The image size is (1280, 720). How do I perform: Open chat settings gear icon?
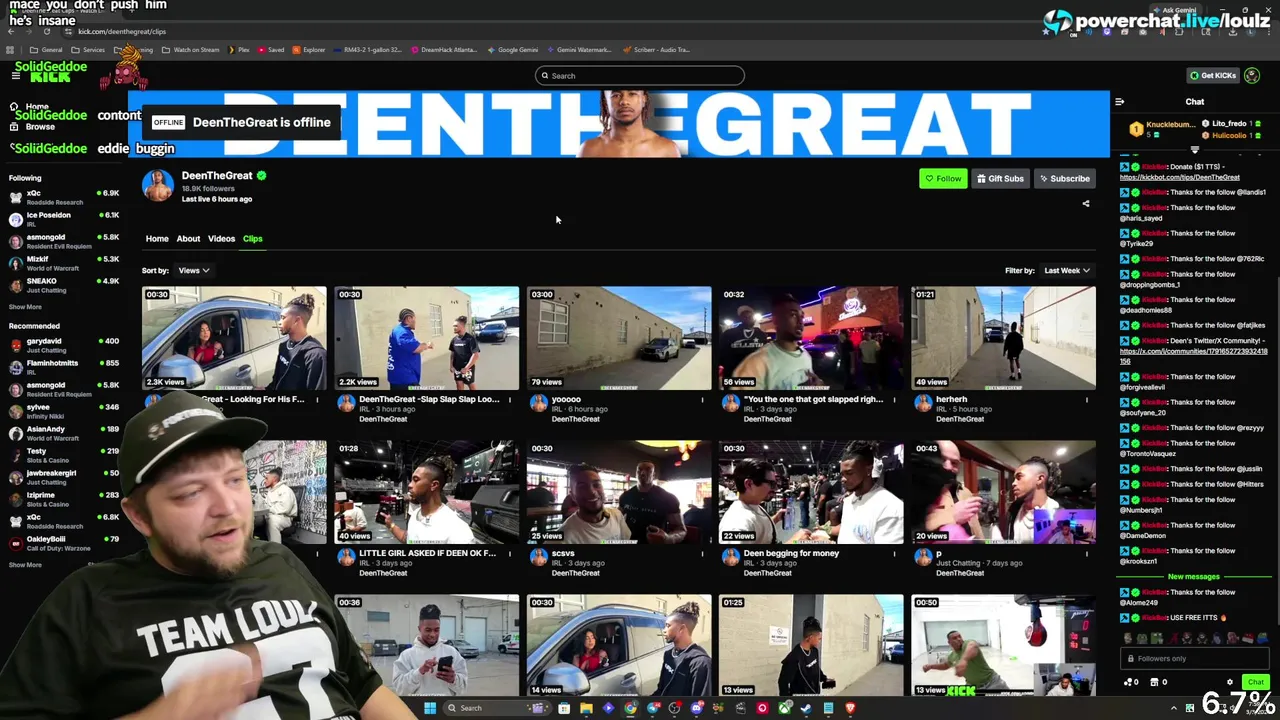click(1230, 682)
